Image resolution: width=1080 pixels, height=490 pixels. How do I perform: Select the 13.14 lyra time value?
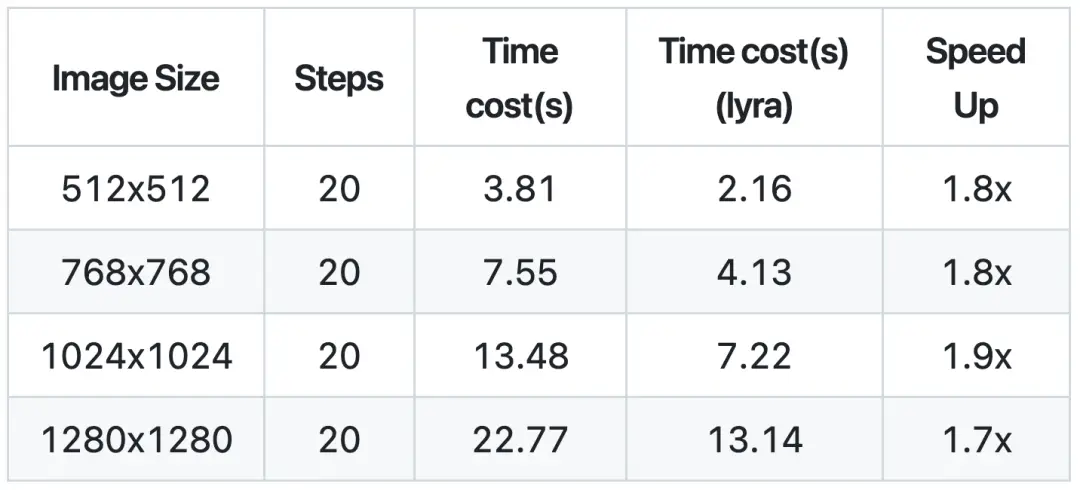coord(754,439)
